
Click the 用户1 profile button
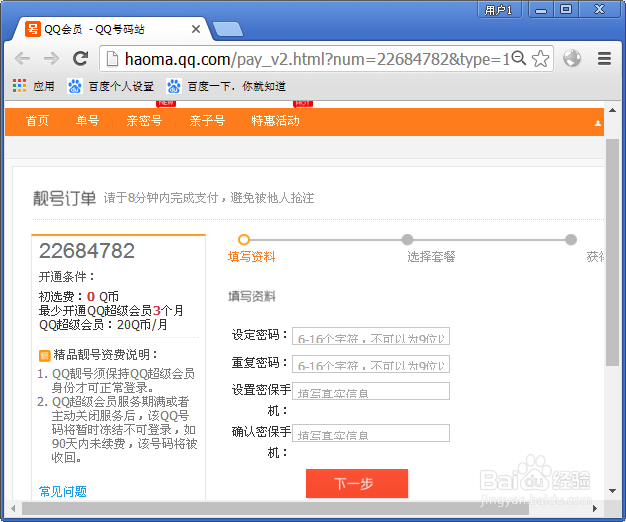click(499, 10)
